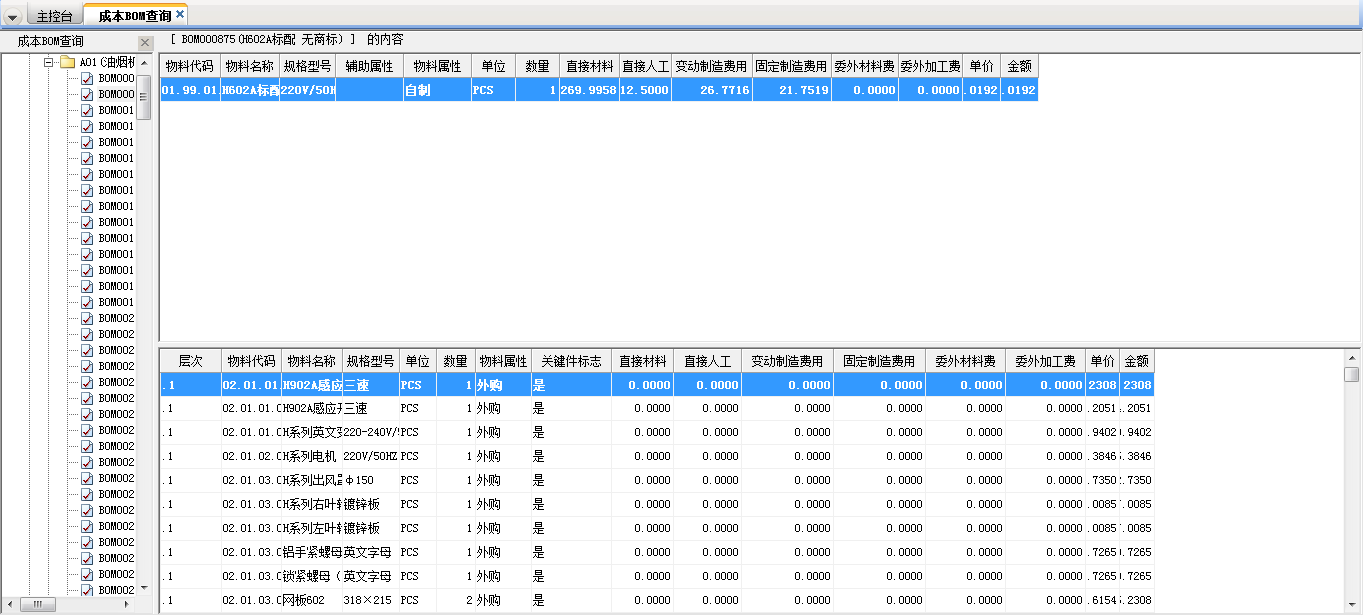Click the A01 C由烟机 tree label
Viewport: 1363px width, 615px height.
[x=107, y=62]
